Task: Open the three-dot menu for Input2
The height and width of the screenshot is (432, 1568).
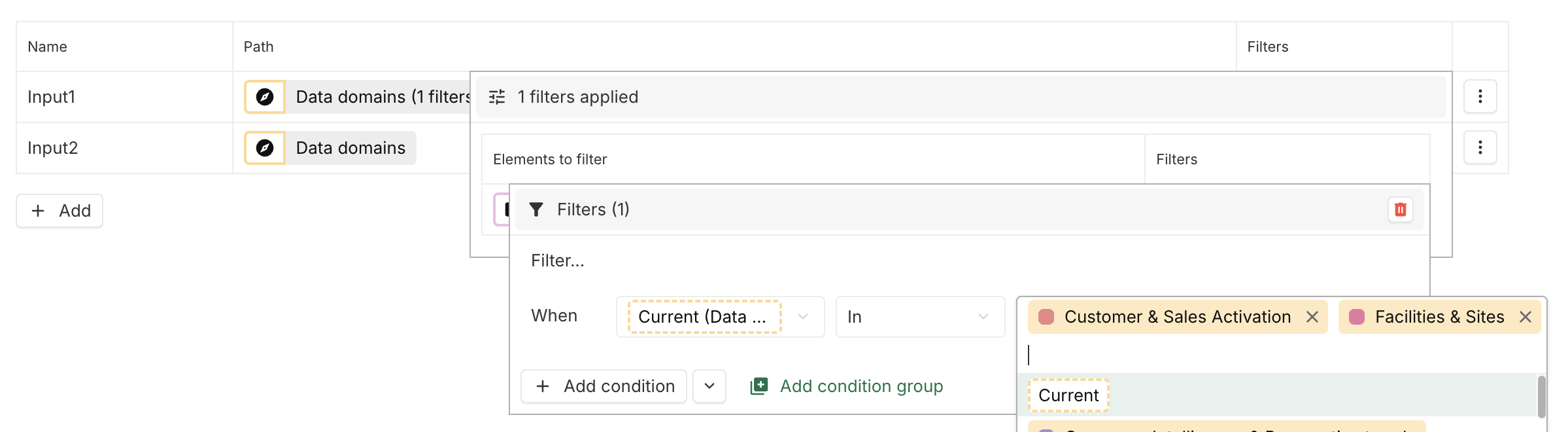Action: 1480,148
